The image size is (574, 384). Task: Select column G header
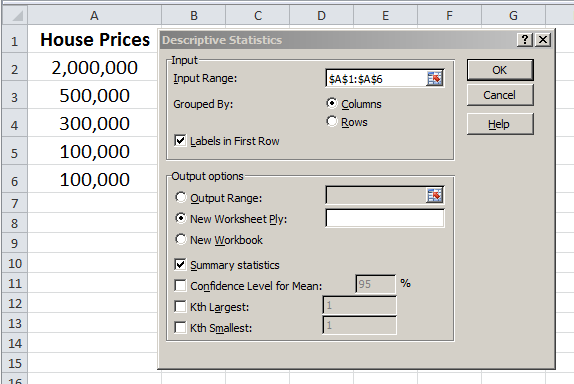[514, 16]
